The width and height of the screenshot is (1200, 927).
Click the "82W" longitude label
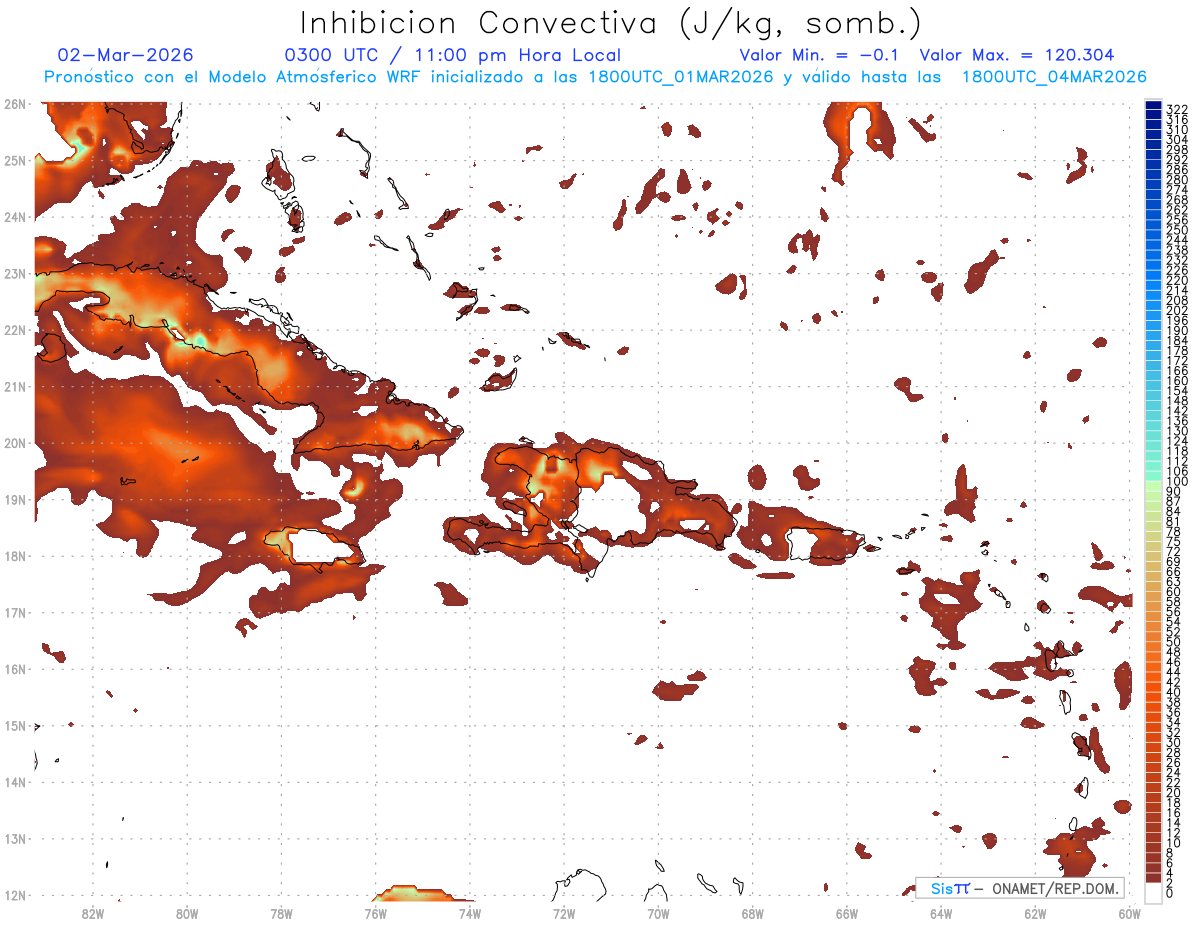[x=92, y=913]
